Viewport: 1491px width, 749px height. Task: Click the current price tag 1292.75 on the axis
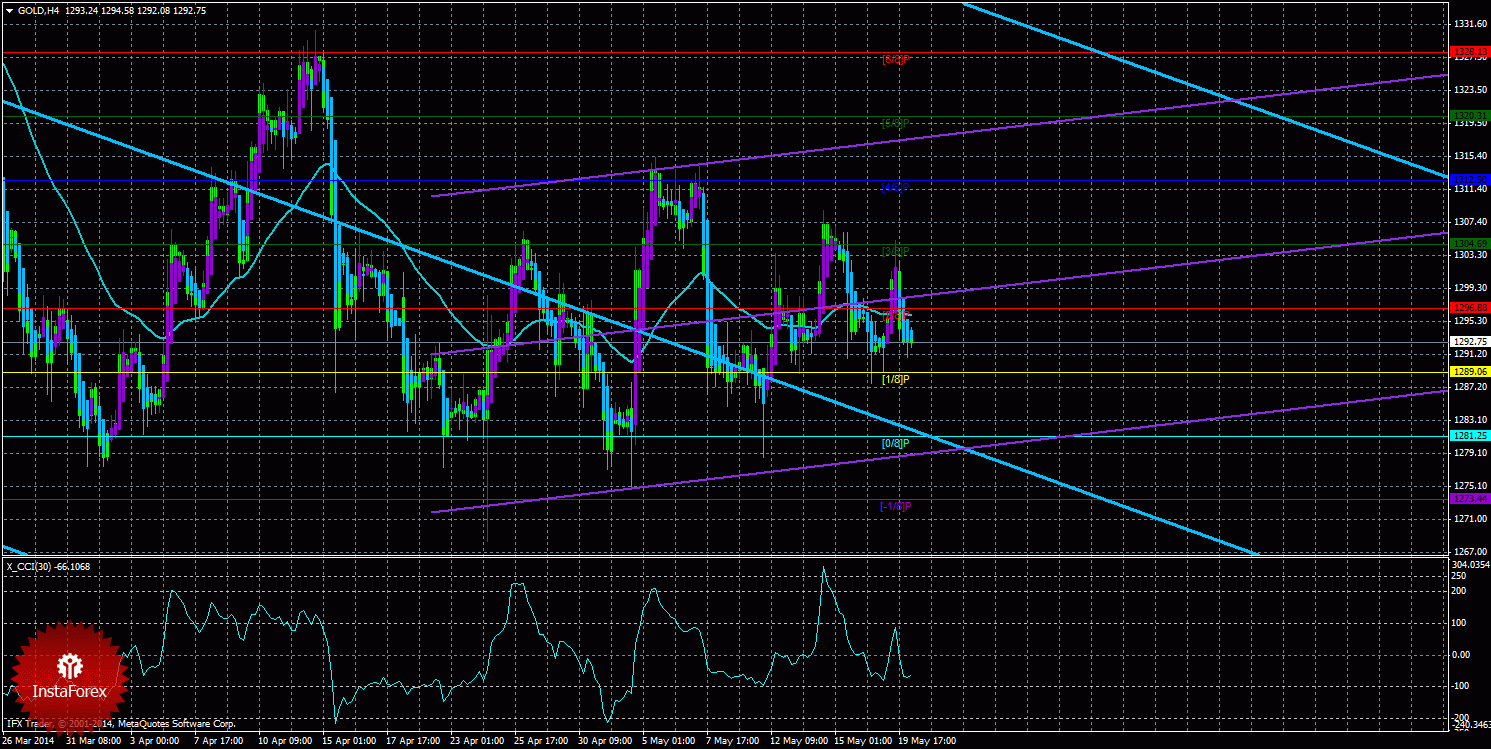pyautogui.click(x=1470, y=341)
